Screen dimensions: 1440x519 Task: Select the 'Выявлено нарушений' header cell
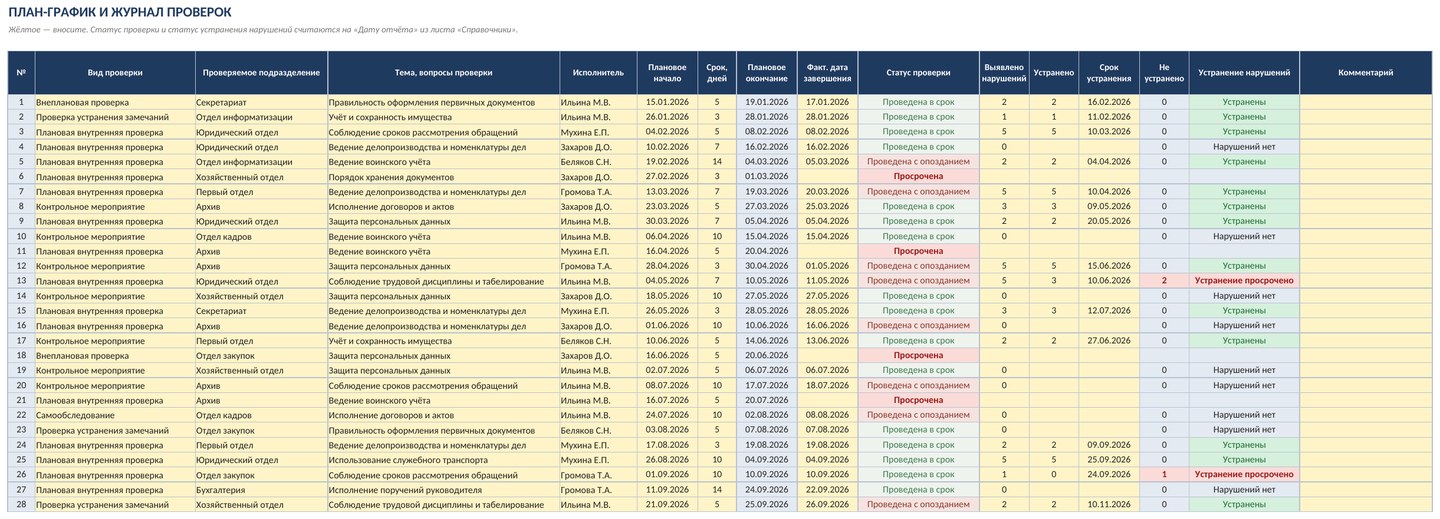[1004, 73]
